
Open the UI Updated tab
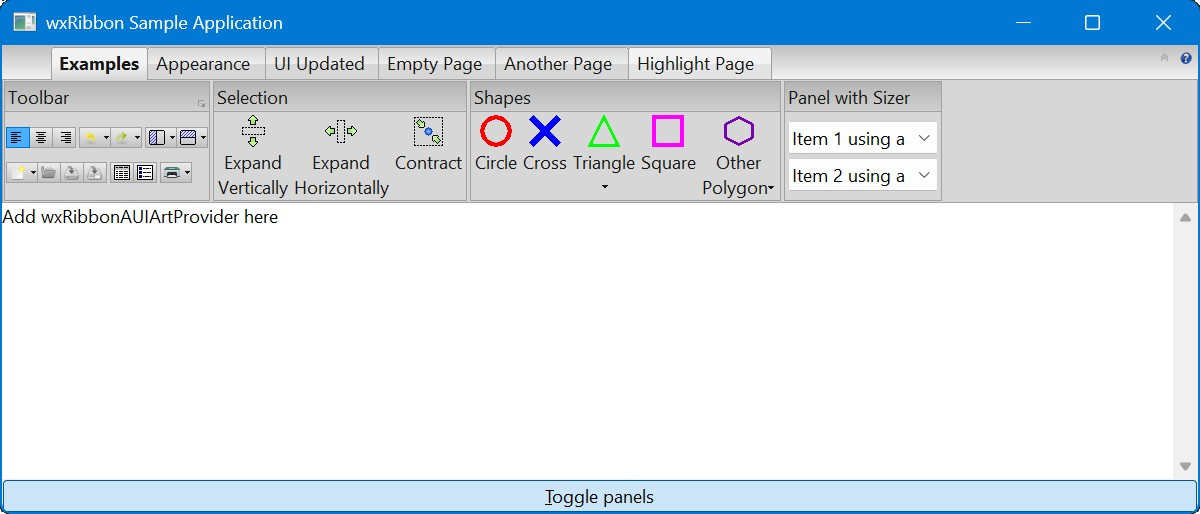point(319,64)
